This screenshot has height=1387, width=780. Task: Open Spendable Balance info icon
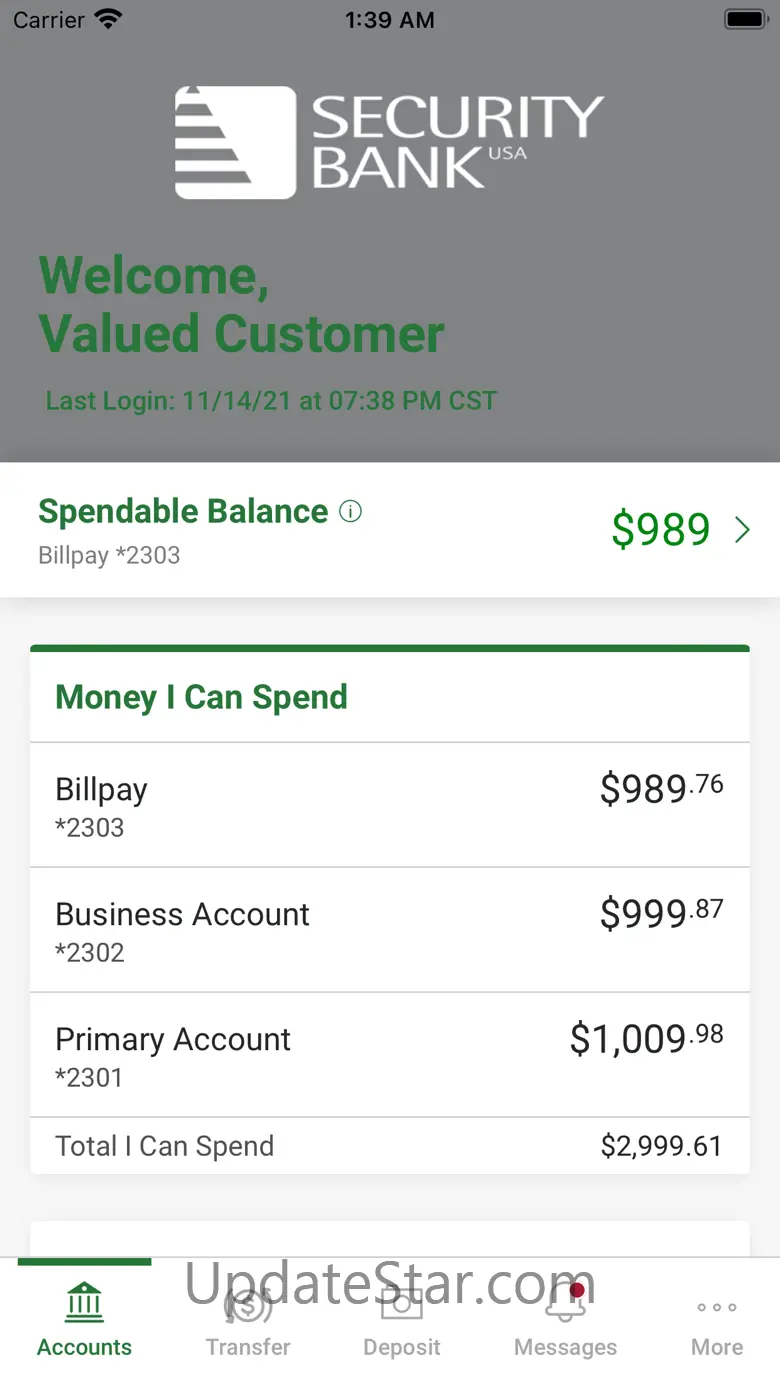[351, 512]
